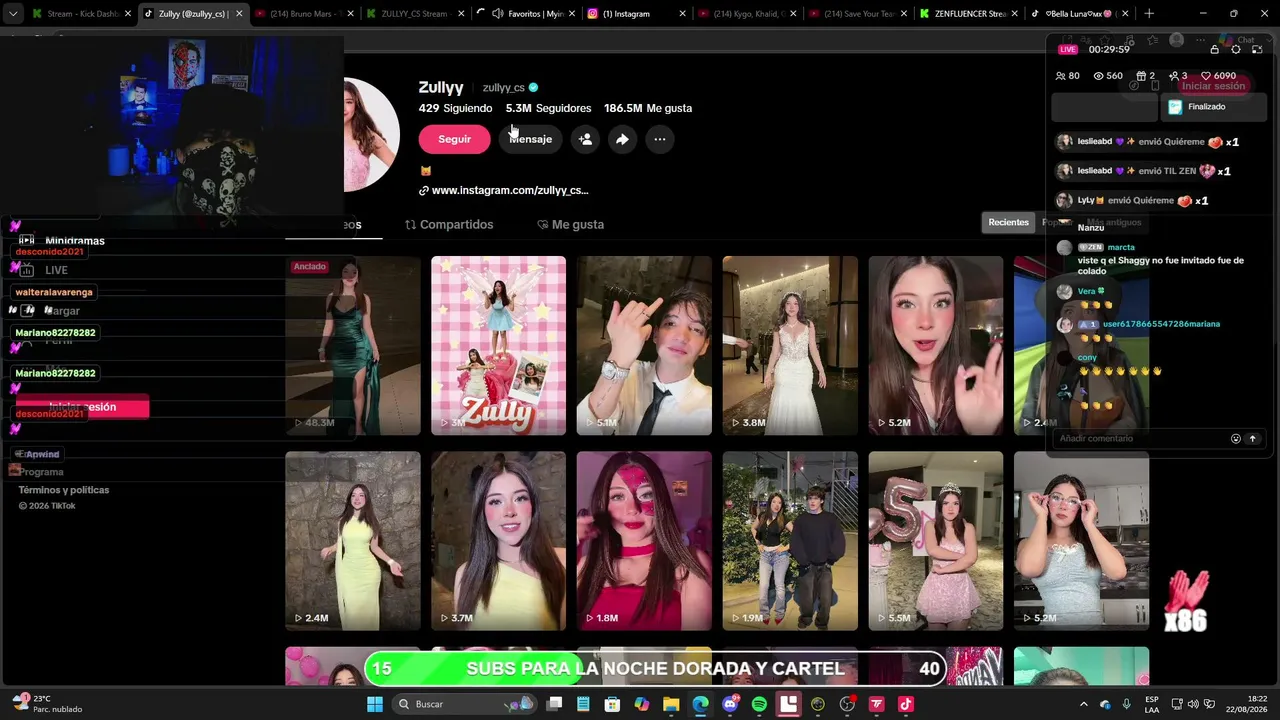Select the Recientes sort button
The image size is (1280, 720).
pyautogui.click(x=1008, y=222)
